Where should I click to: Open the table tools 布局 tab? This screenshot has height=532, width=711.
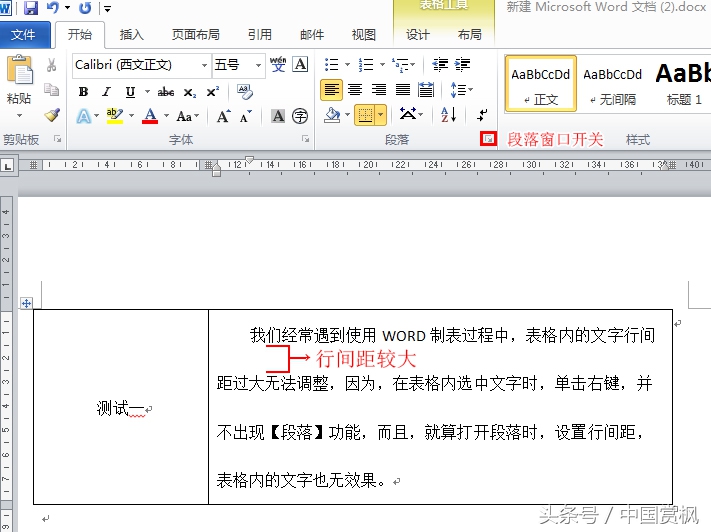click(469, 34)
